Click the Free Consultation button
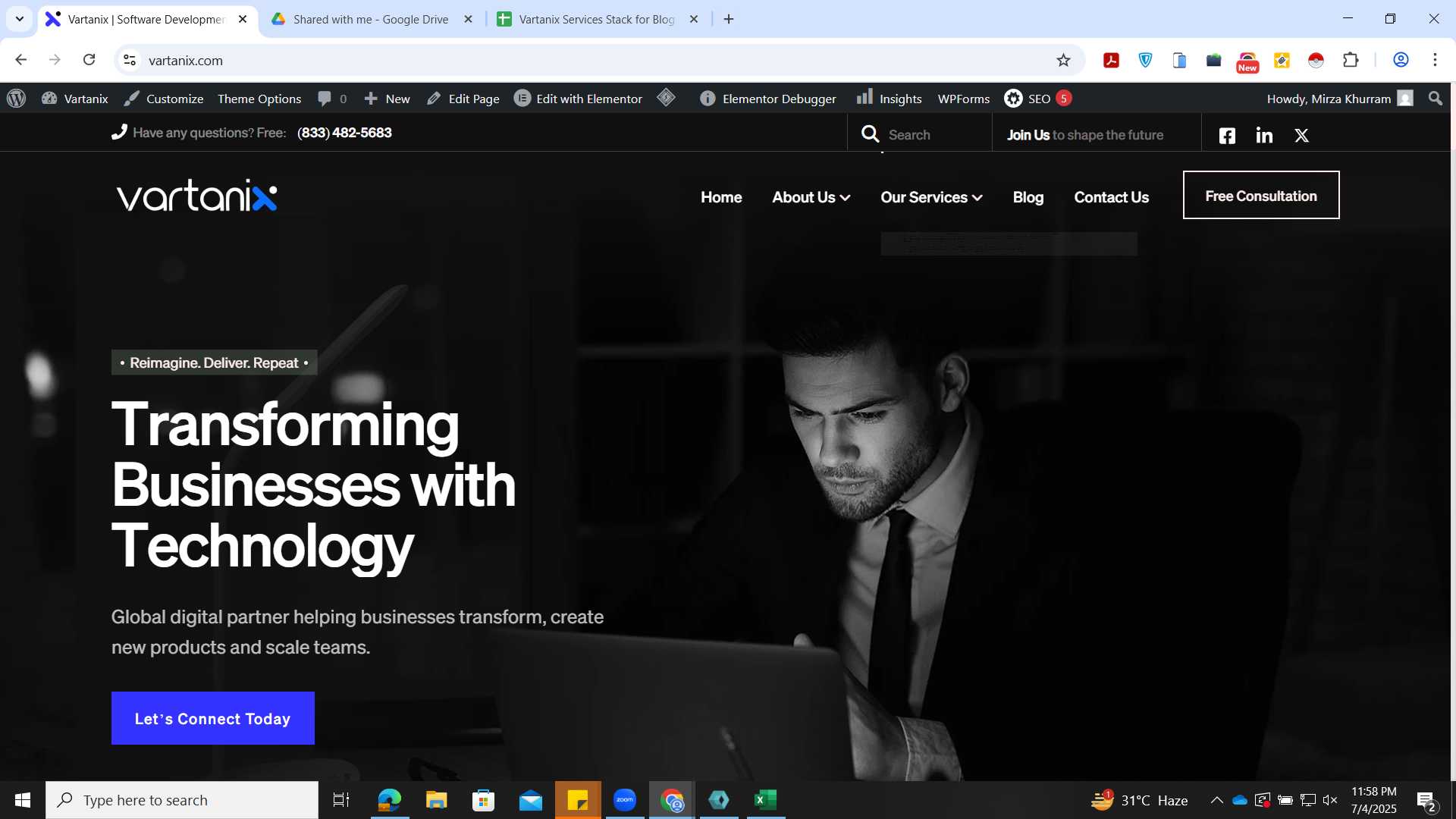Screen dimensions: 1456x819 tap(1261, 195)
